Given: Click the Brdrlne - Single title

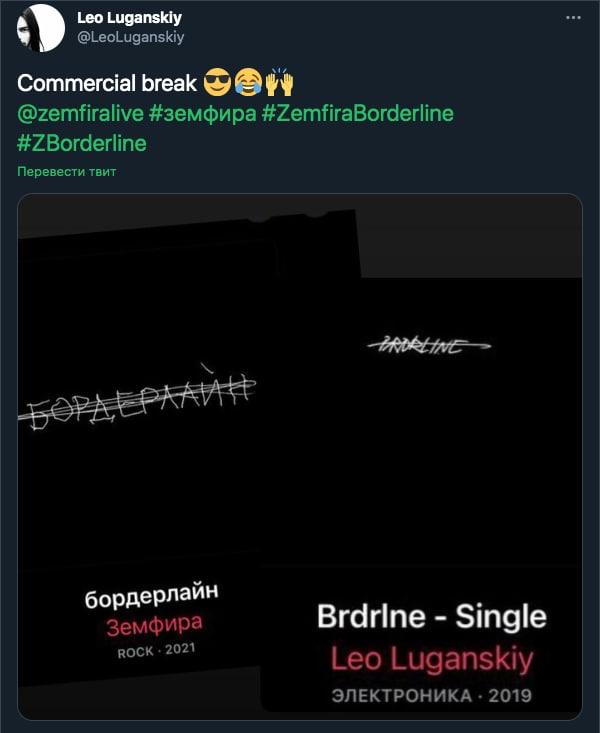Looking at the screenshot, I should [x=432, y=616].
